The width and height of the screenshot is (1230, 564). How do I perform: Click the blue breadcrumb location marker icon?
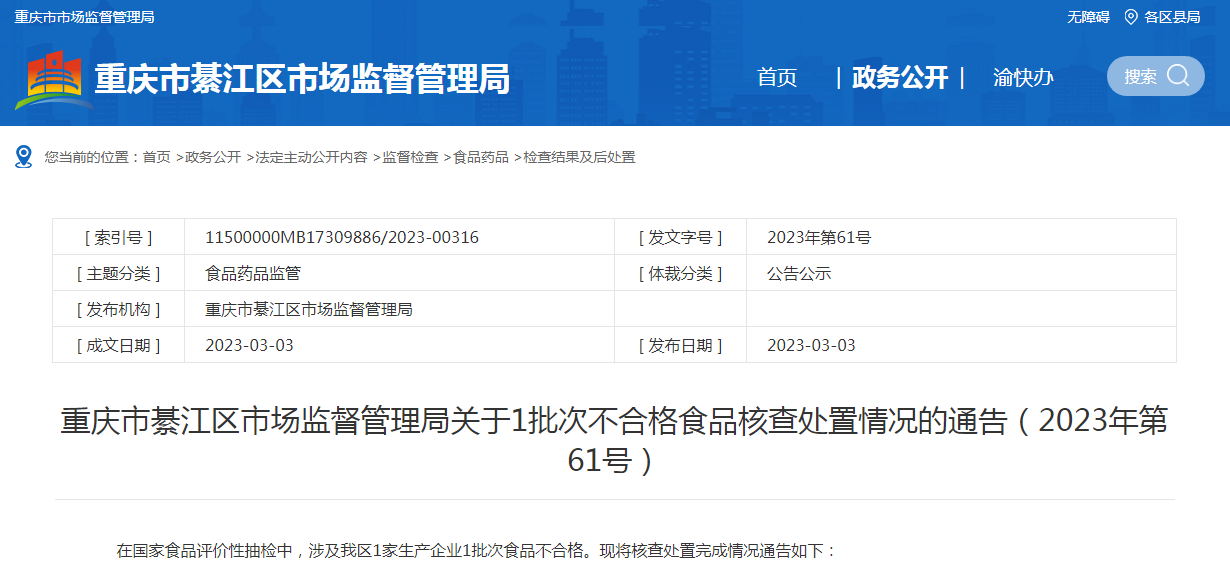click(24, 157)
